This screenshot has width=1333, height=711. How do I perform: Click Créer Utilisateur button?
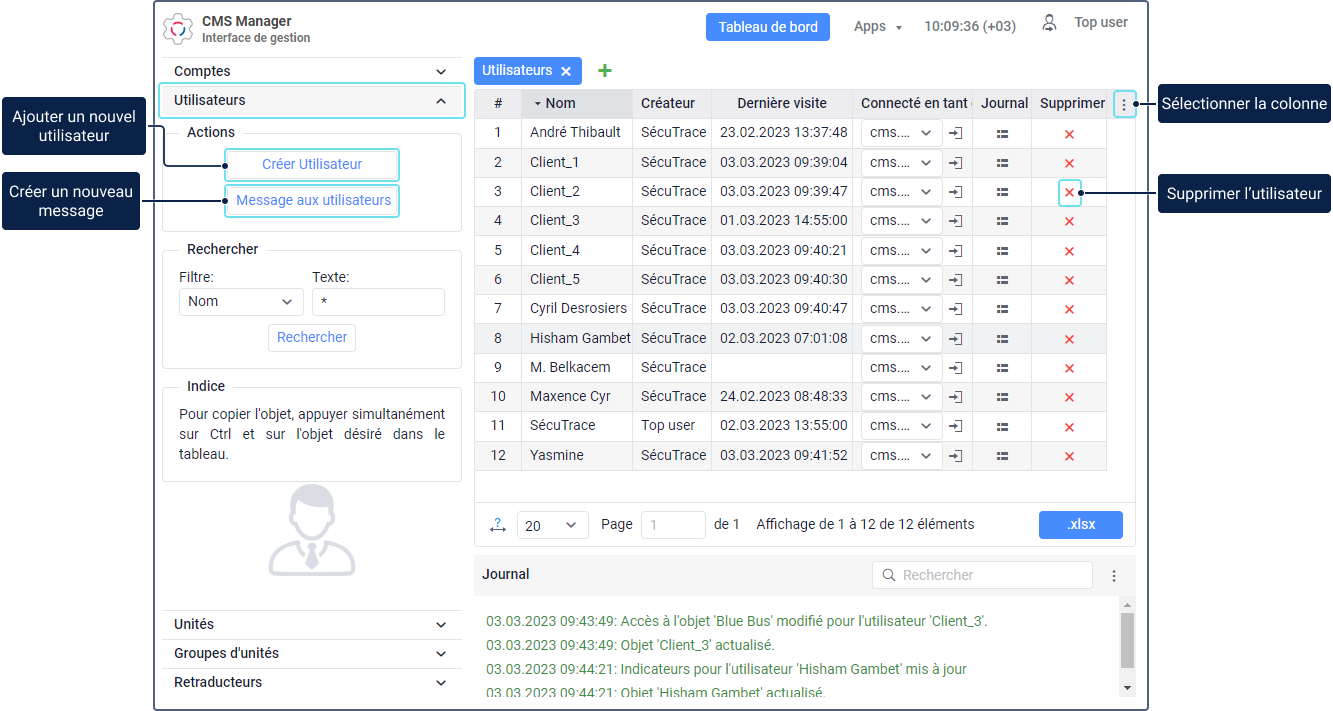click(x=312, y=164)
